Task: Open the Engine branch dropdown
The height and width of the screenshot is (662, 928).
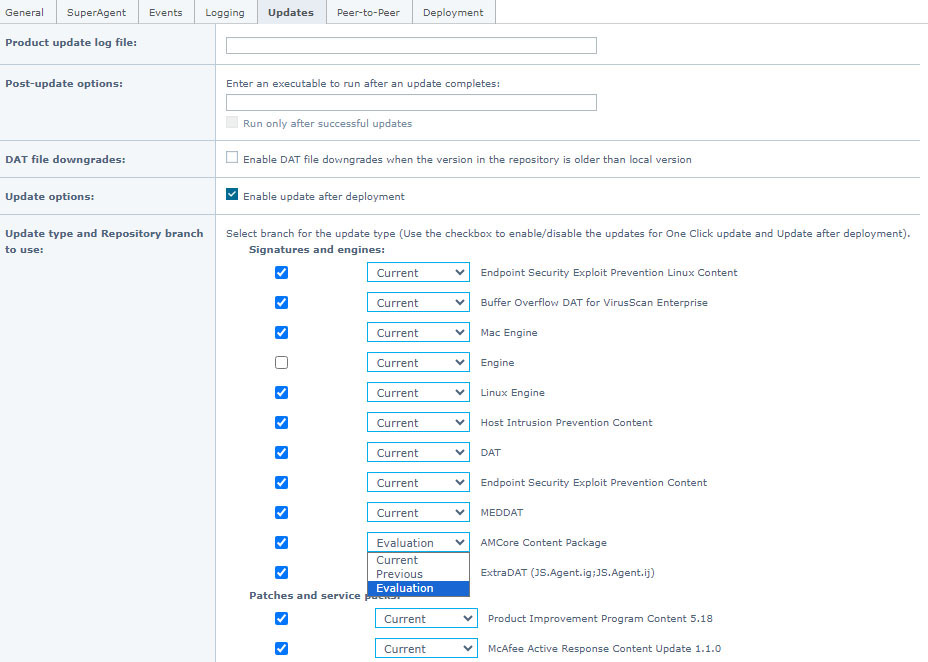Action: click(418, 363)
